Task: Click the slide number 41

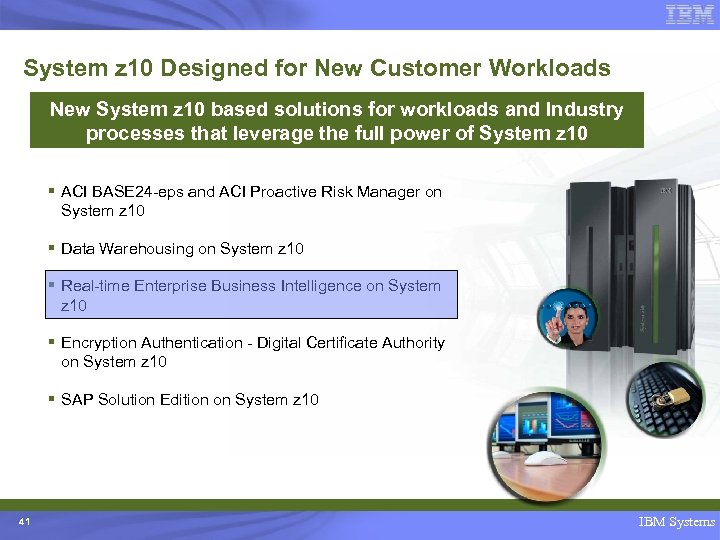Action: point(24,522)
